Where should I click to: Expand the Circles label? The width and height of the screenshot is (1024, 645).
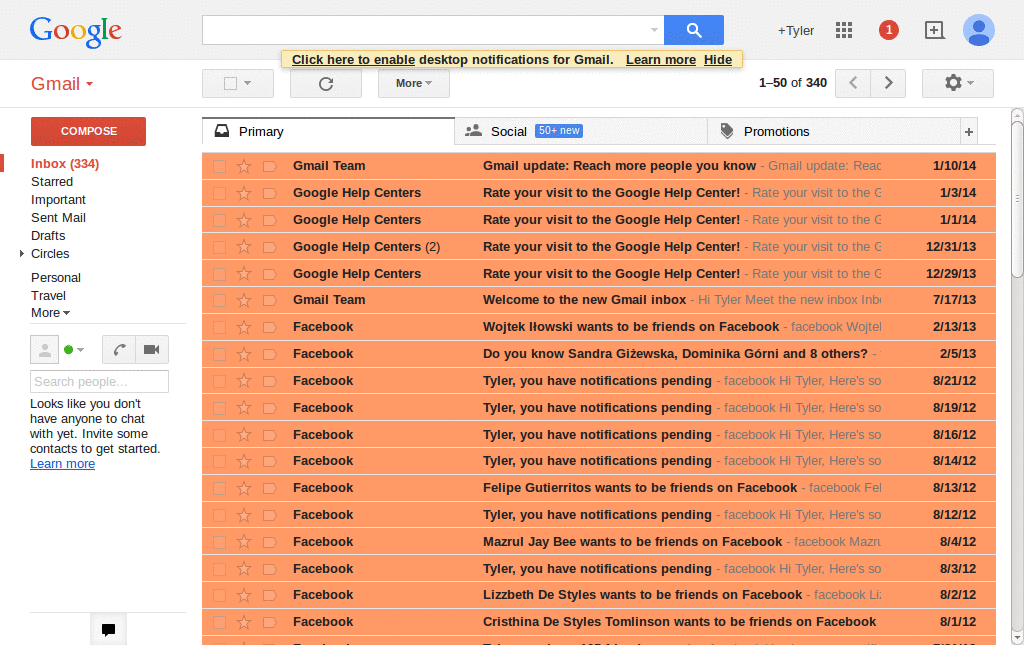tap(22, 253)
